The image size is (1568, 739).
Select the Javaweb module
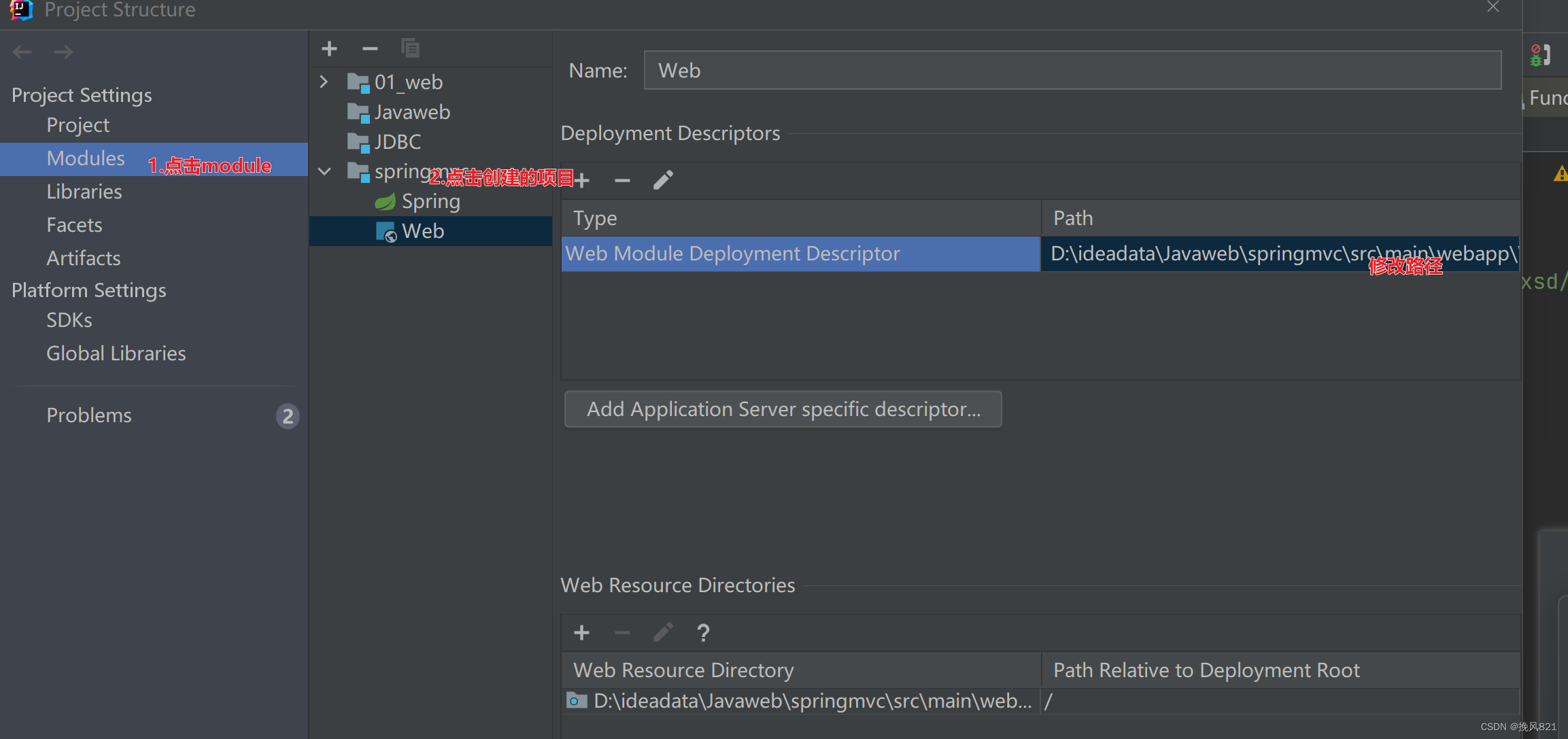tap(411, 112)
